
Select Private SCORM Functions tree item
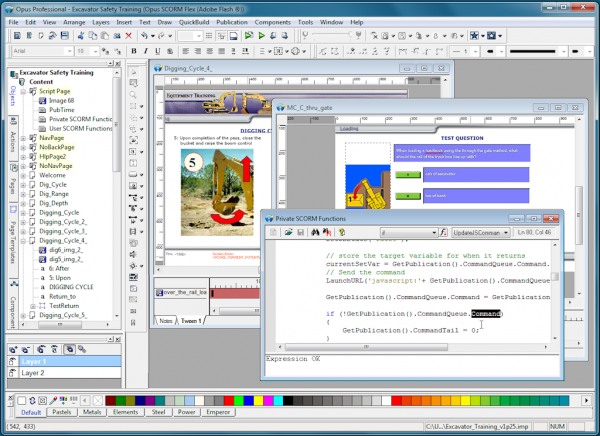click(80, 119)
